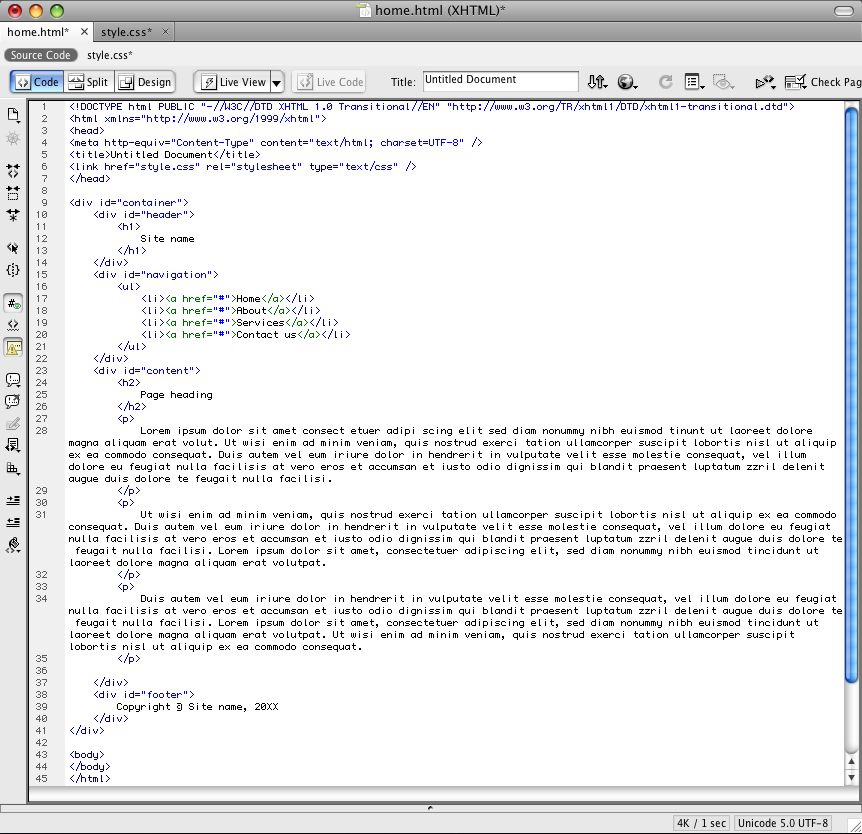Click the scroll up arrow
Screen dimensions: 862x834
(x=851, y=761)
